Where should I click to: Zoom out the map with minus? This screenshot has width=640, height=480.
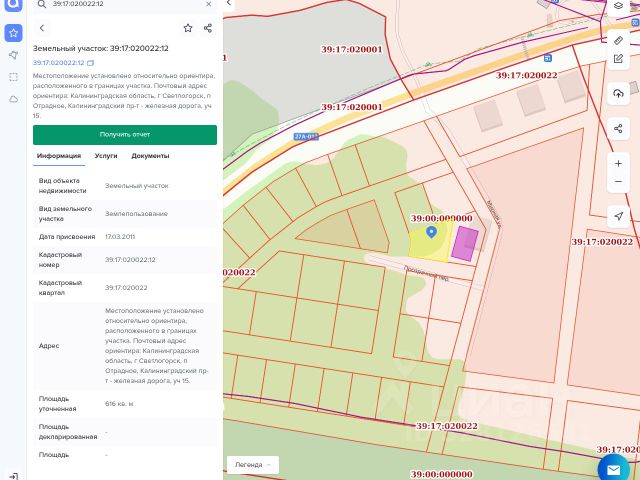(x=618, y=182)
